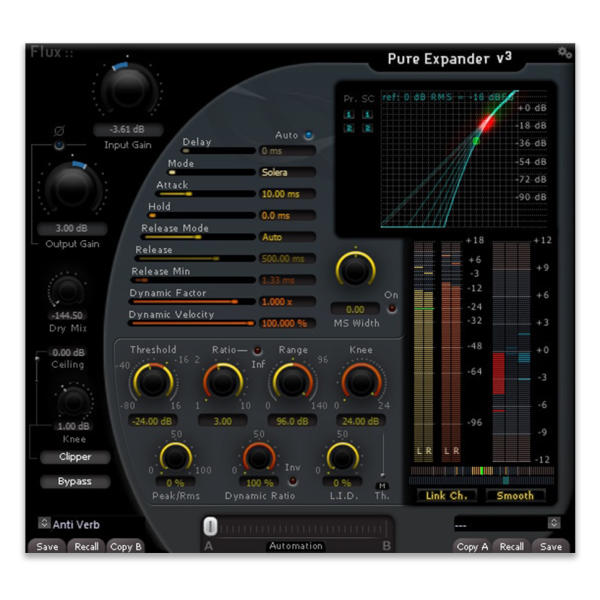
Task: Click the Th. vertical slider handle
Action: pos(382,474)
